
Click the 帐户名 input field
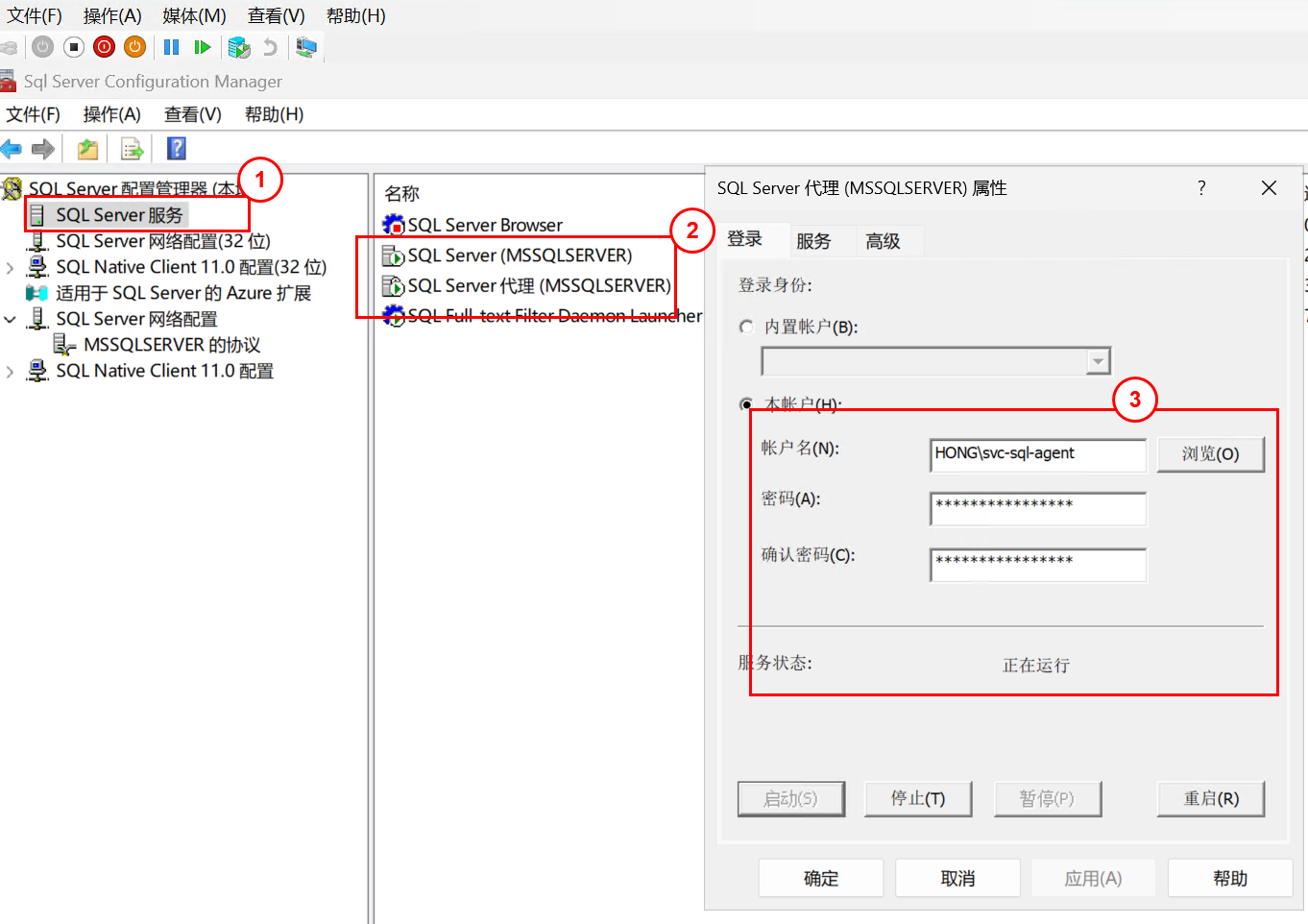[x=1037, y=454]
